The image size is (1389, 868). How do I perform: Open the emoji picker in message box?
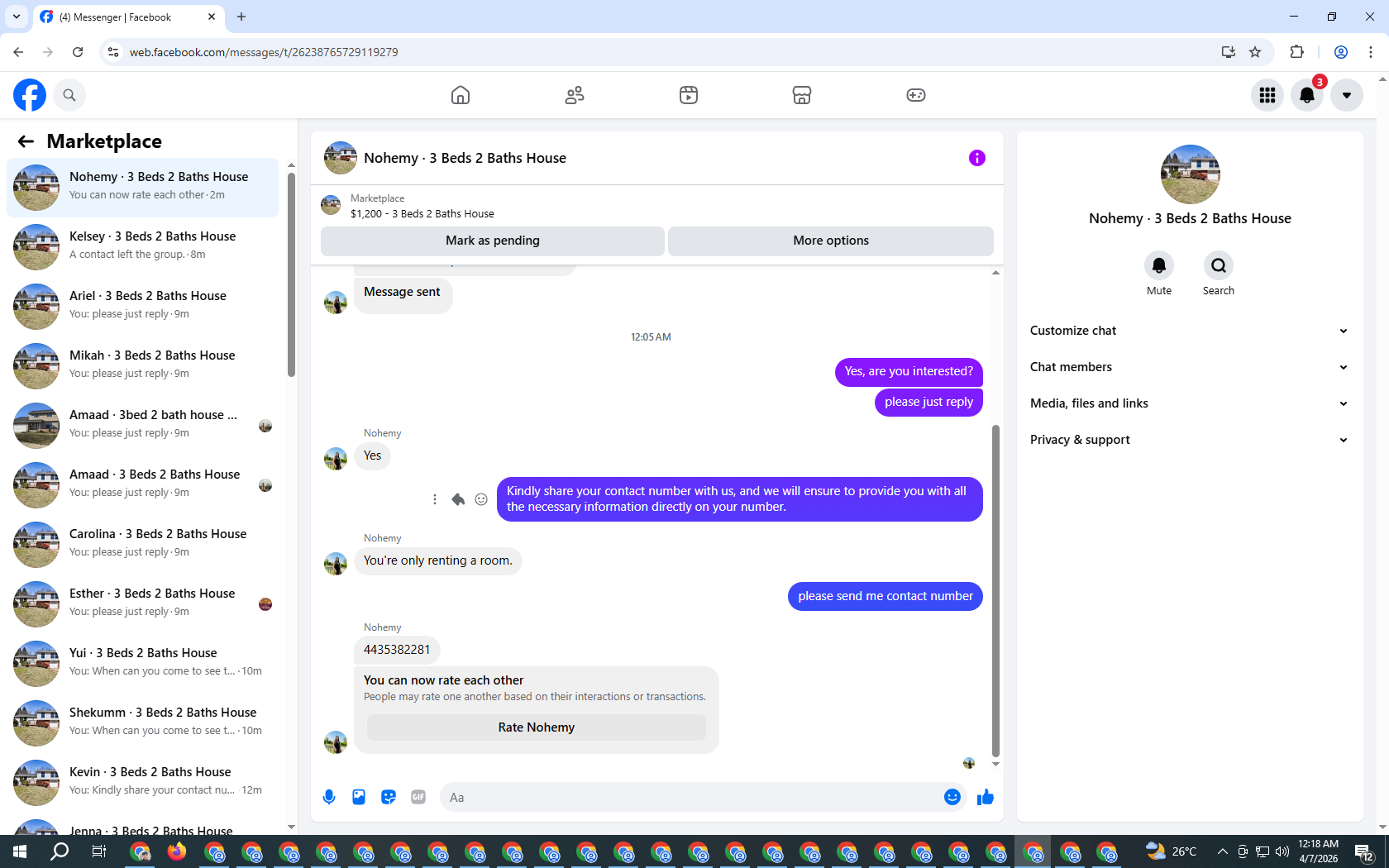952,797
